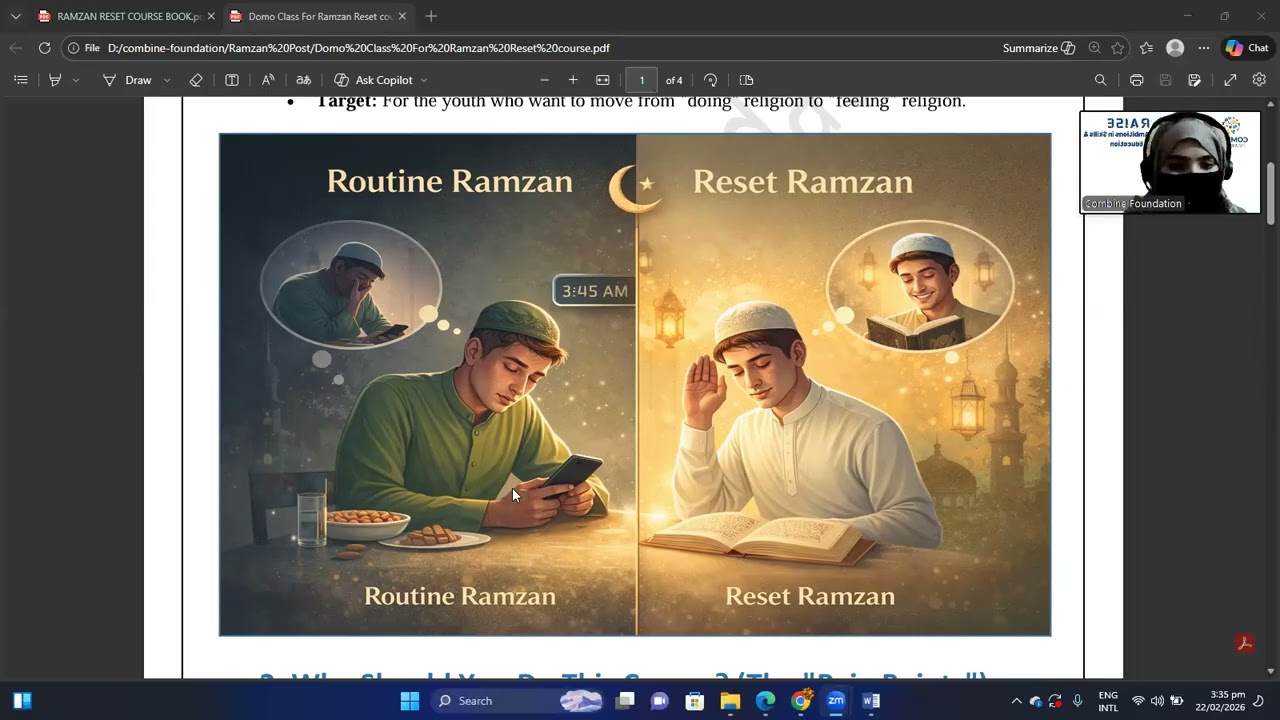This screenshot has width=1280, height=720.
Task: Expand Draw pen options dropdown
Action: [167, 80]
